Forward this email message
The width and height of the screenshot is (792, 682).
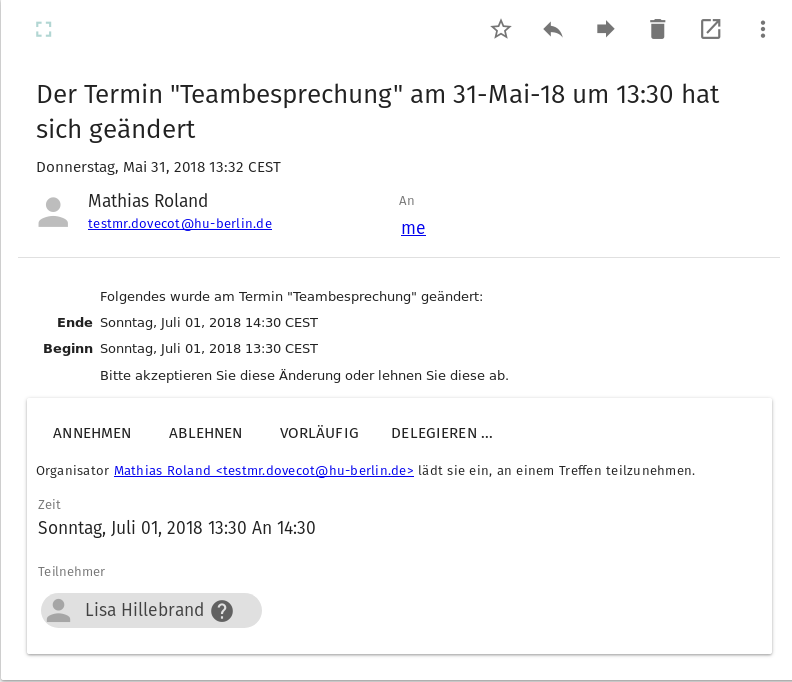(605, 29)
